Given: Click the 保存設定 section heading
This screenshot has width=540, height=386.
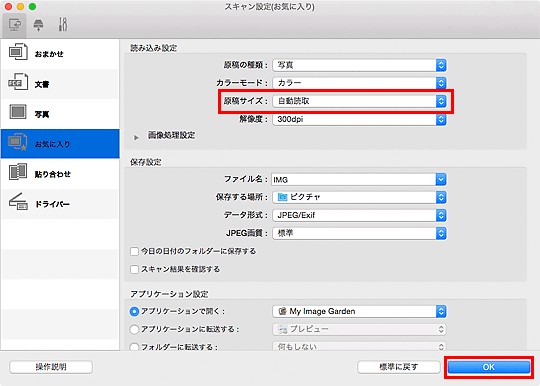Looking at the screenshot, I should click(146, 162).
